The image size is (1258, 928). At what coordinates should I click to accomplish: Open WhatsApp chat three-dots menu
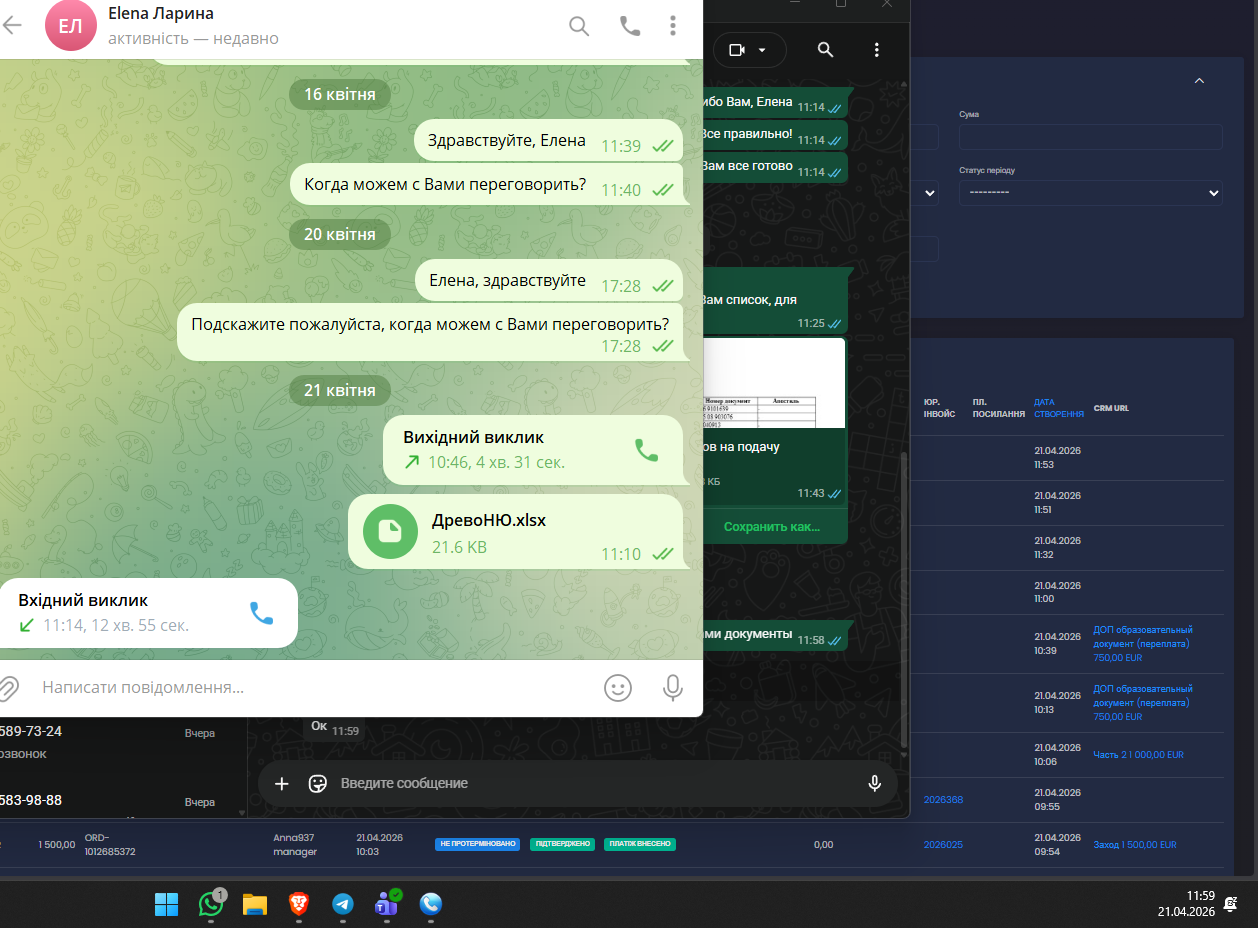tap(877, 50)
